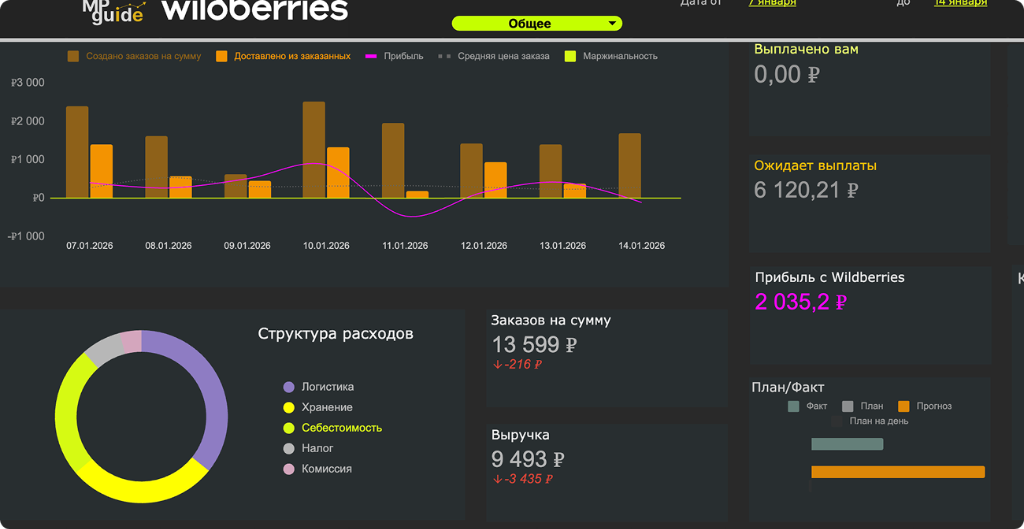This screenshot has height=529, width=1024.
Task: Click the lime Себестоимость legend dot
Action: 289,428
